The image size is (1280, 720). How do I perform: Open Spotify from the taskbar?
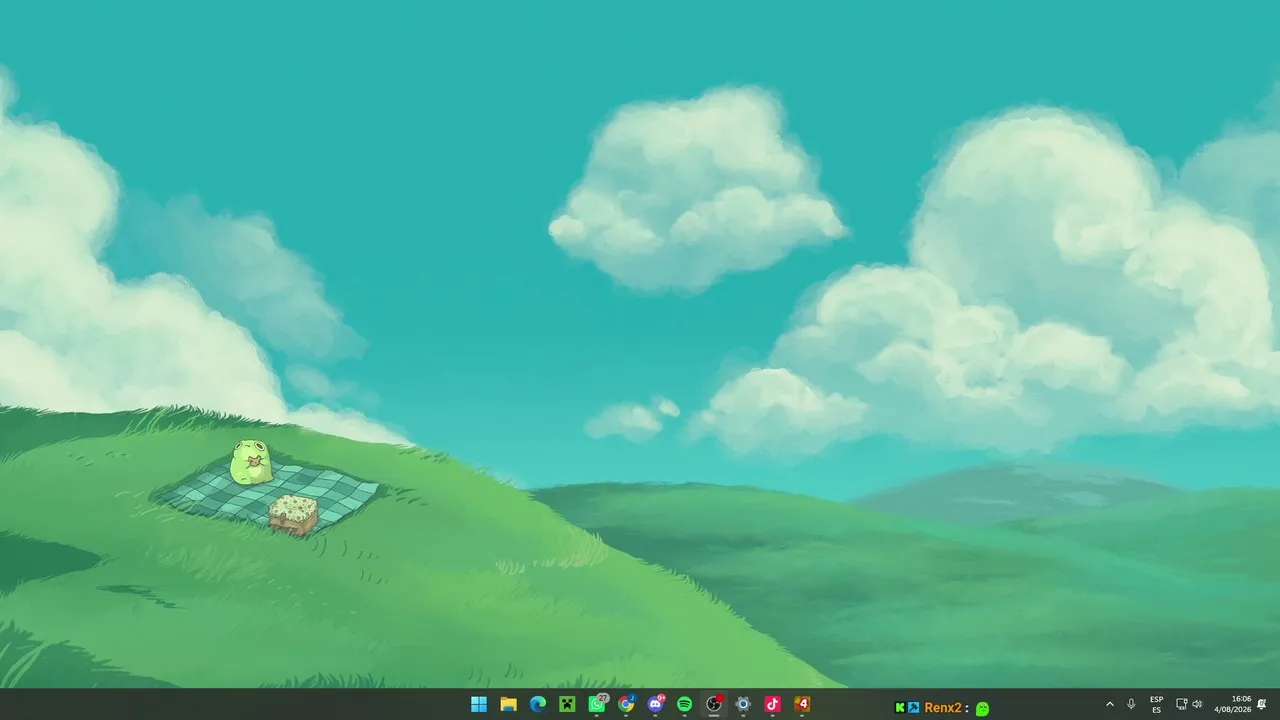click(685, 704)
